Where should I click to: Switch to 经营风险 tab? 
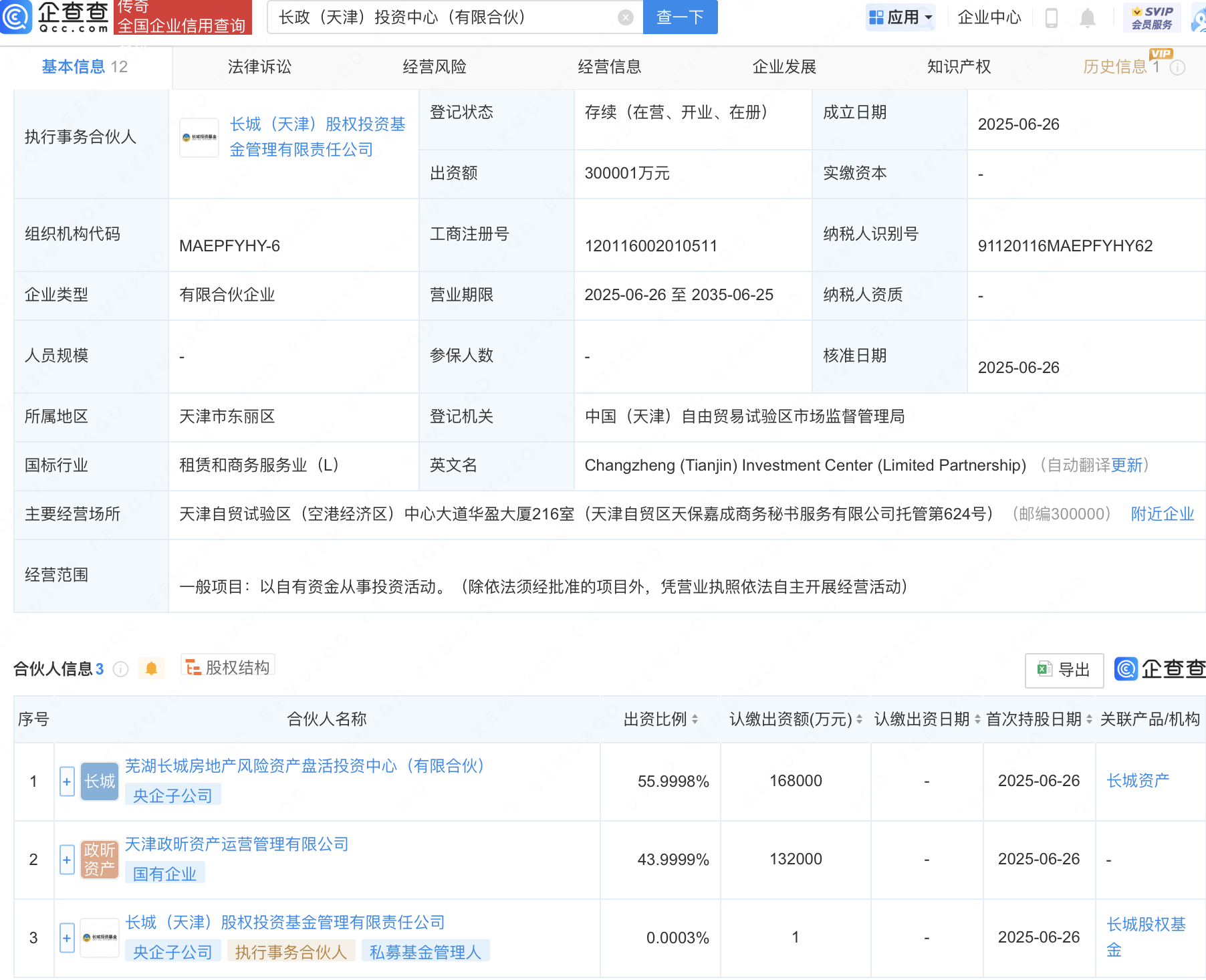coord(435,67)
